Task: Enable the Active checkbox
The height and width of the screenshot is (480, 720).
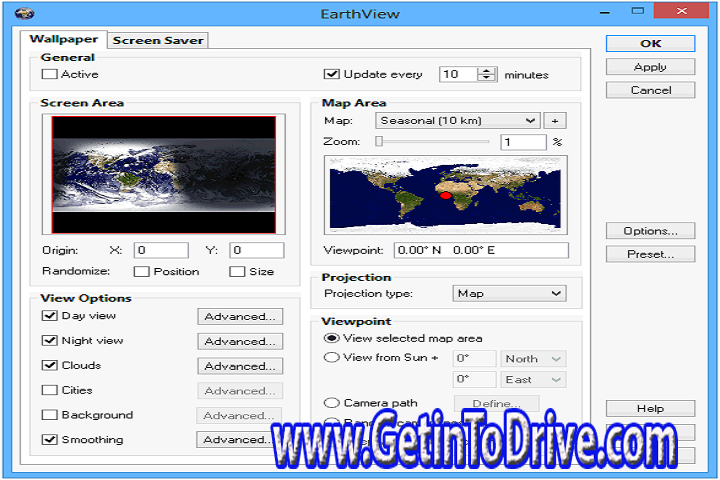Action: click(x=49, y=74)
